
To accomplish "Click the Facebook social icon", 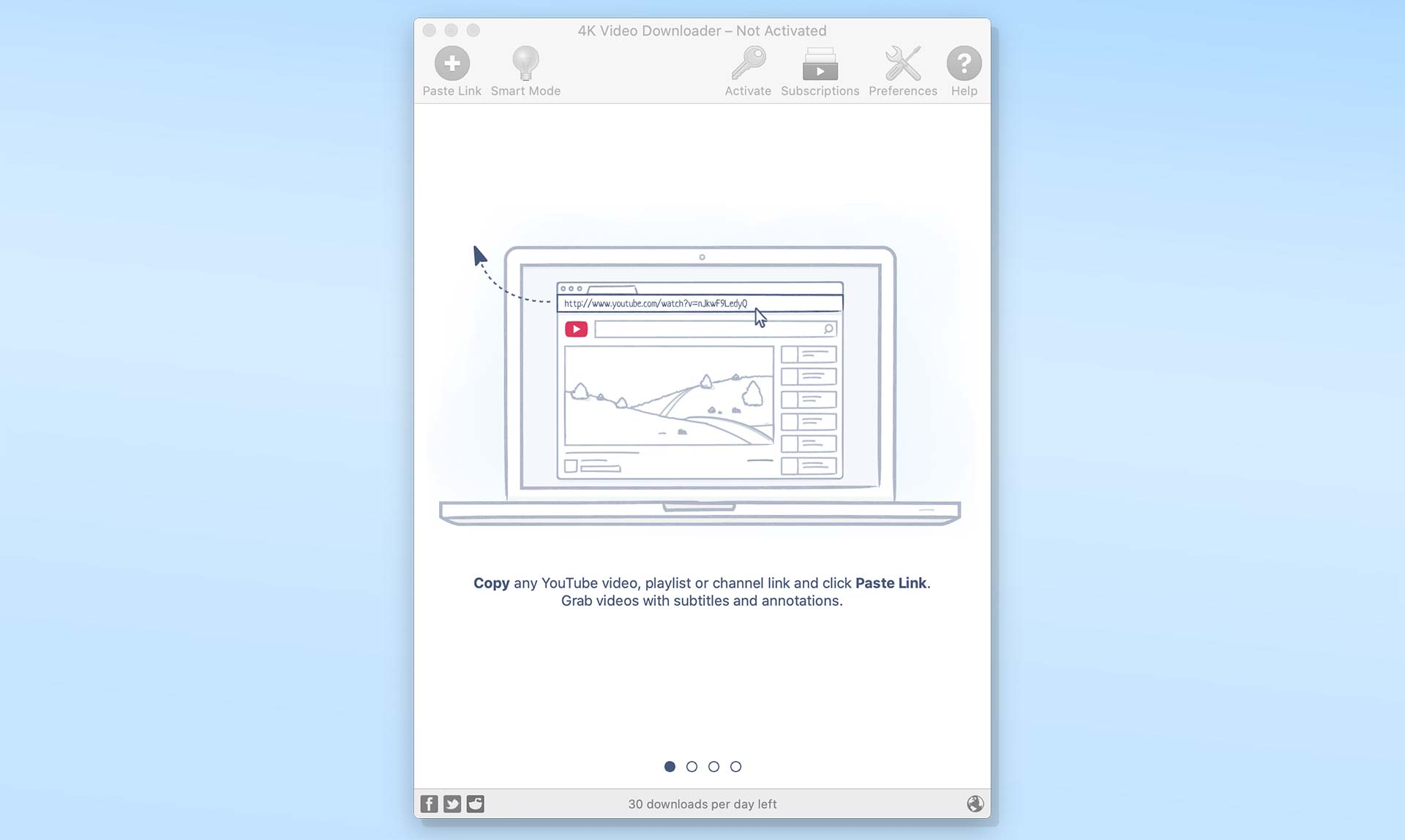I will tap(429, 803).
